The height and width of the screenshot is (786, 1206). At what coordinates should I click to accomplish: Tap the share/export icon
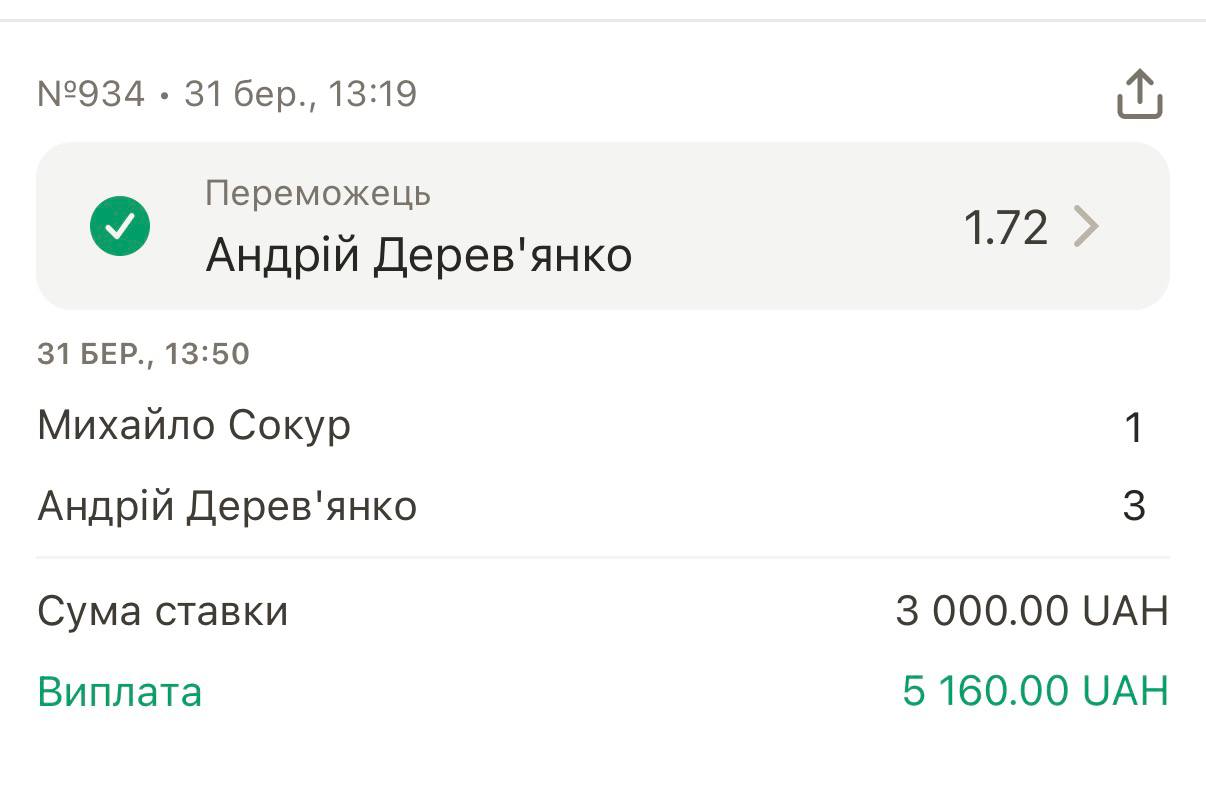coord(1139,95)
